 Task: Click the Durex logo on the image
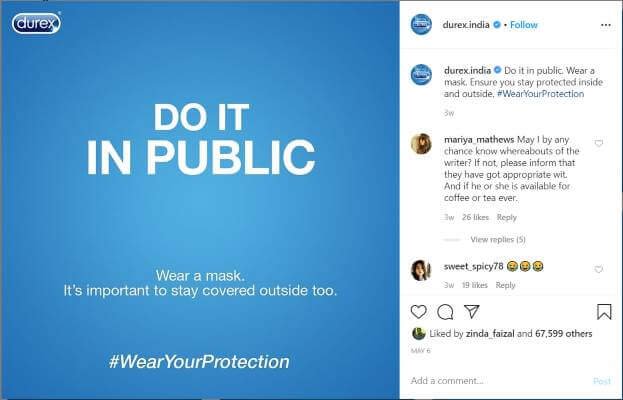(x=37, y=23)
